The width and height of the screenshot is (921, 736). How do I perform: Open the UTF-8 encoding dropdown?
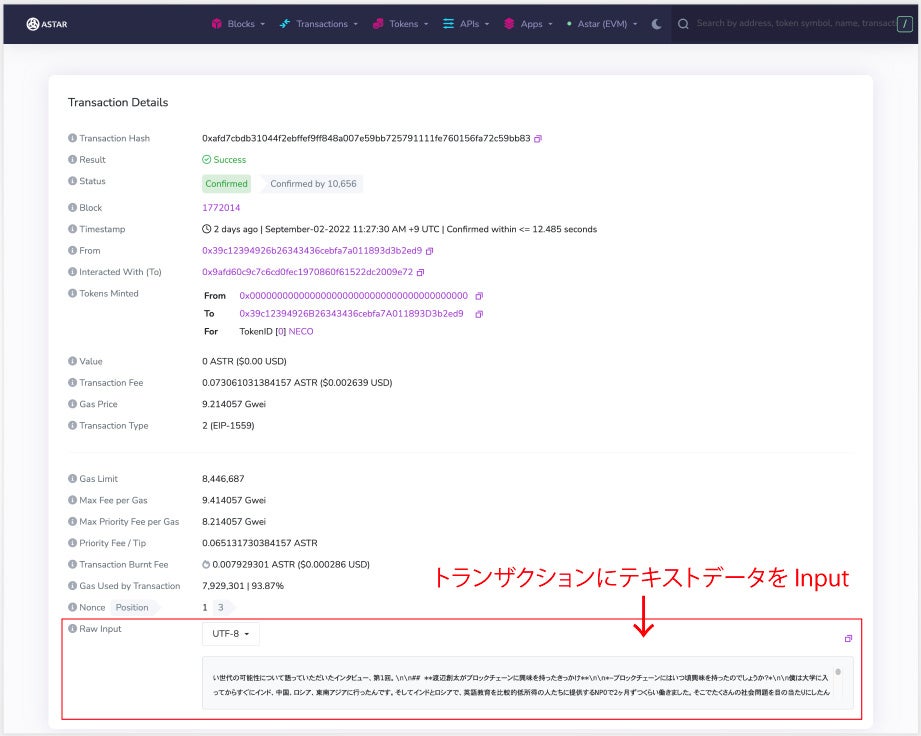point(231,633)
